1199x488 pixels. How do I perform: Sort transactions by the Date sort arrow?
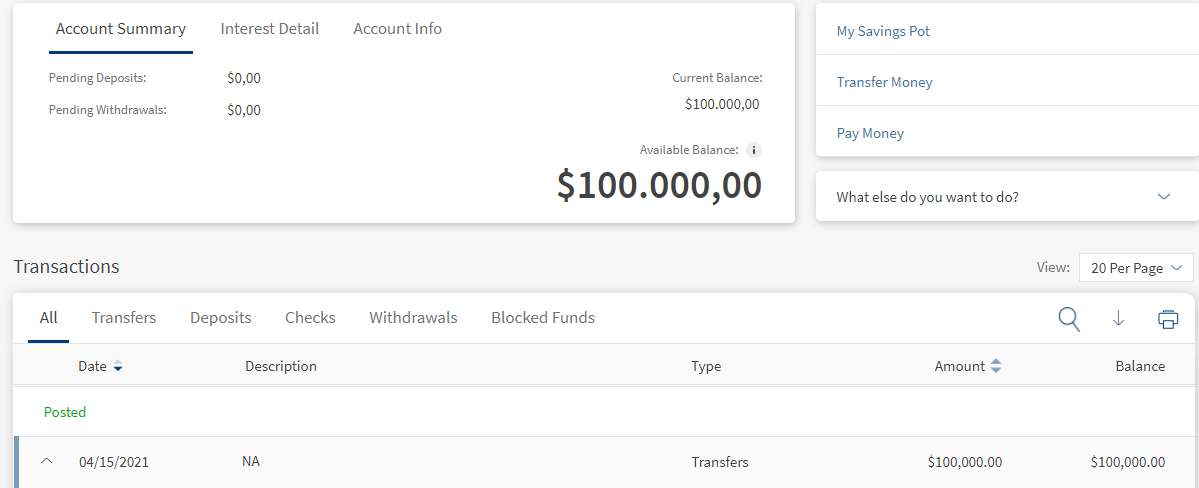pyautogui.click(x=118, y=367)
